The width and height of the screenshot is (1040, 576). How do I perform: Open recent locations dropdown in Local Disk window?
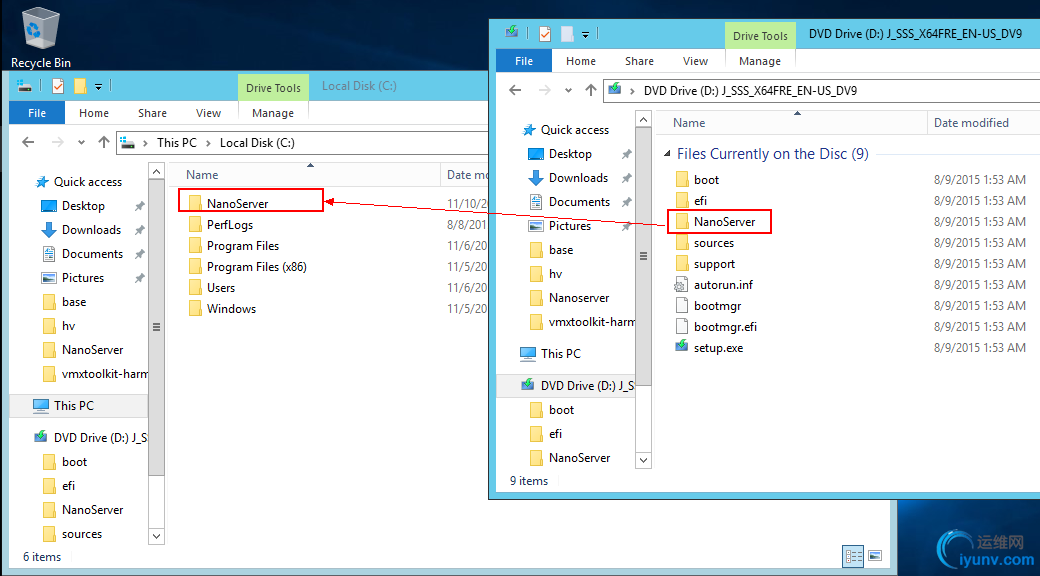(x=81, y=143)
